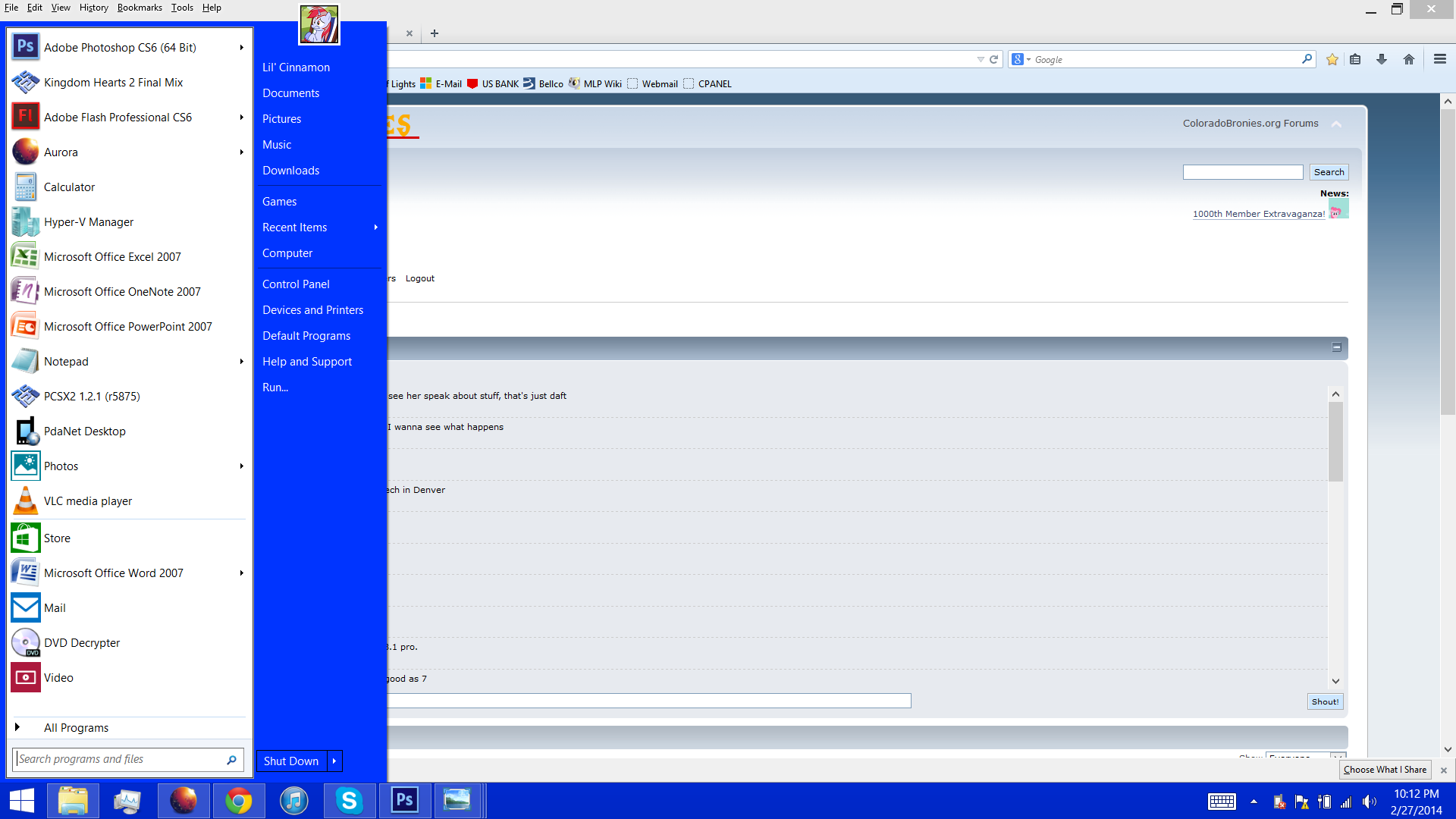Expand the Shut Down options arrow
This screenshot has height=819, width=1456.
pyautogui.click(x=334, y=761)
